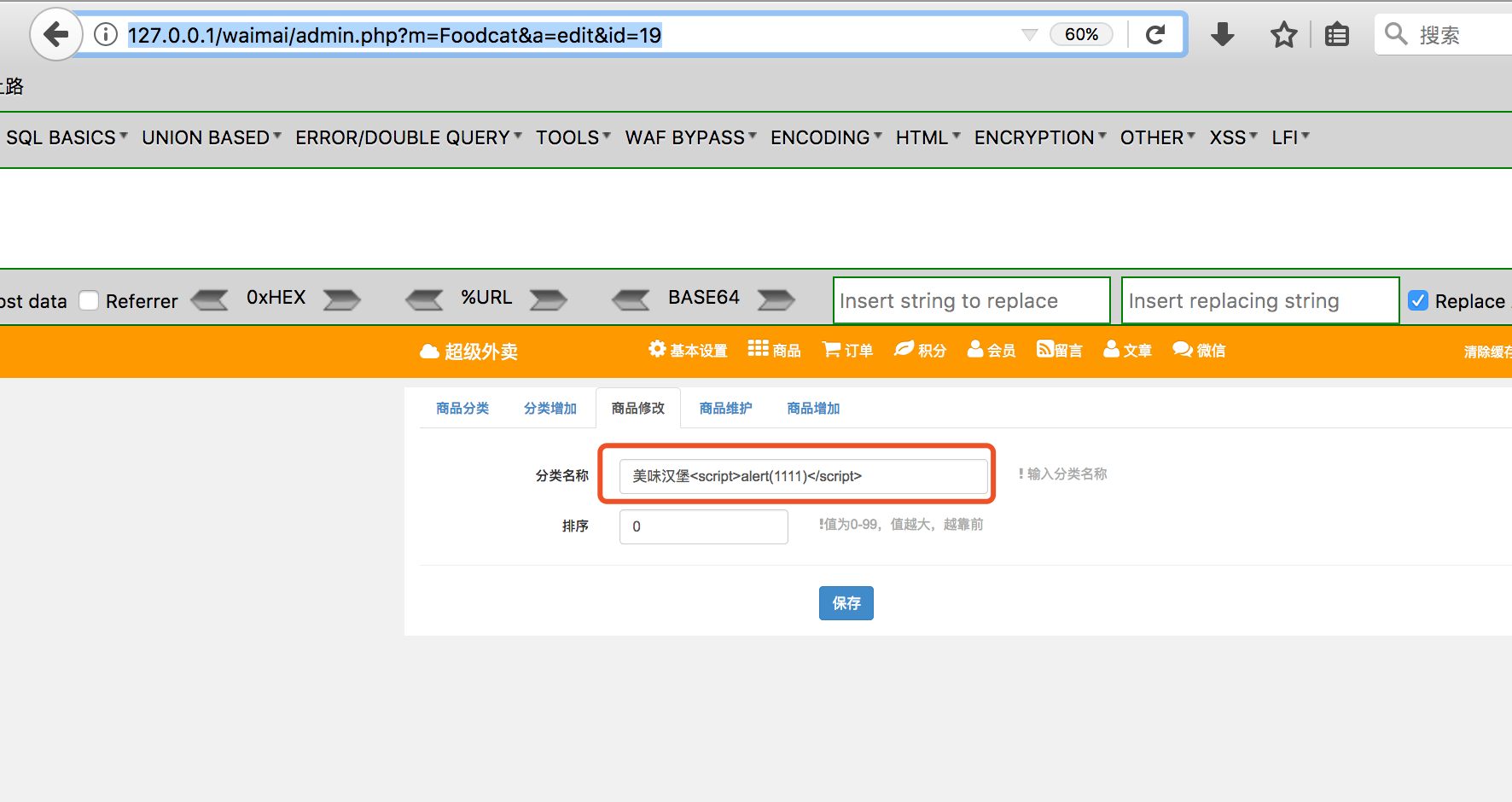This screenshot has width=1512, height=802.
Task: Expand the OTHER menu
Action: click(1158, 137)
